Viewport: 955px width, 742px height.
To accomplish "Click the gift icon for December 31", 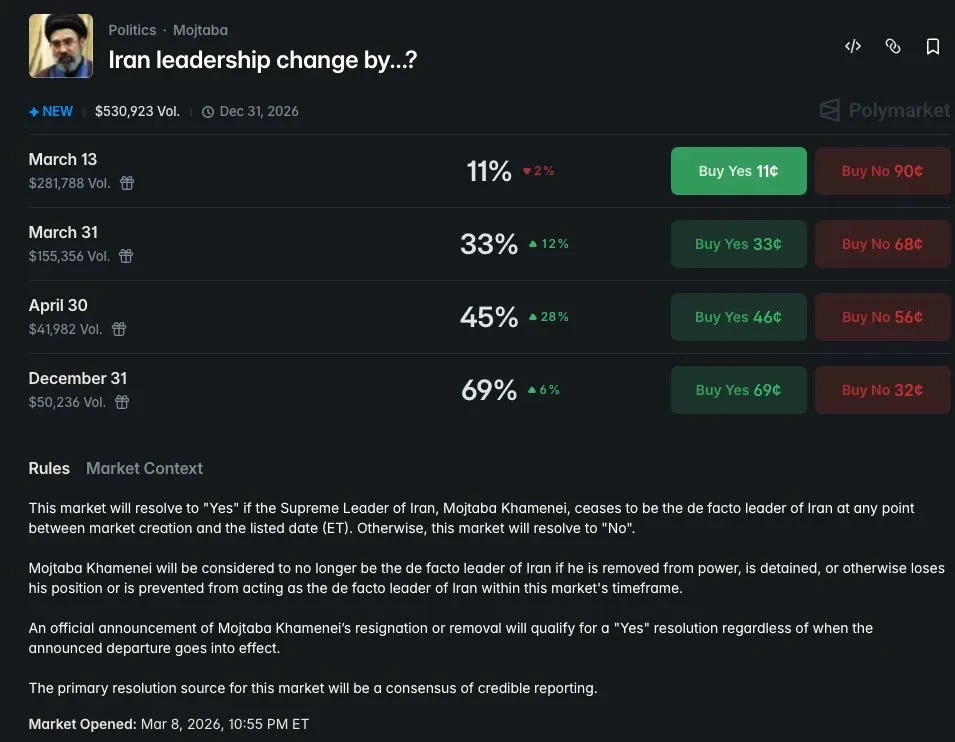I will point(122,402).
